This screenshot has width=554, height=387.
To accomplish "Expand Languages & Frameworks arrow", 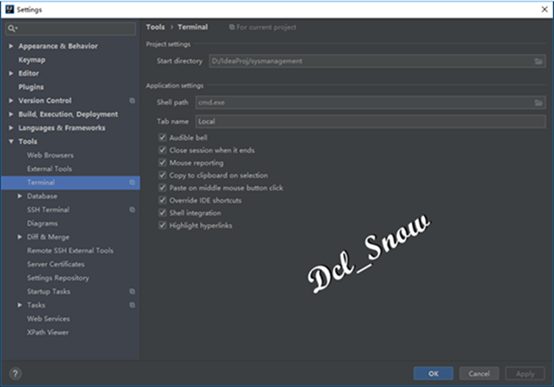I will tap(11, 128).
